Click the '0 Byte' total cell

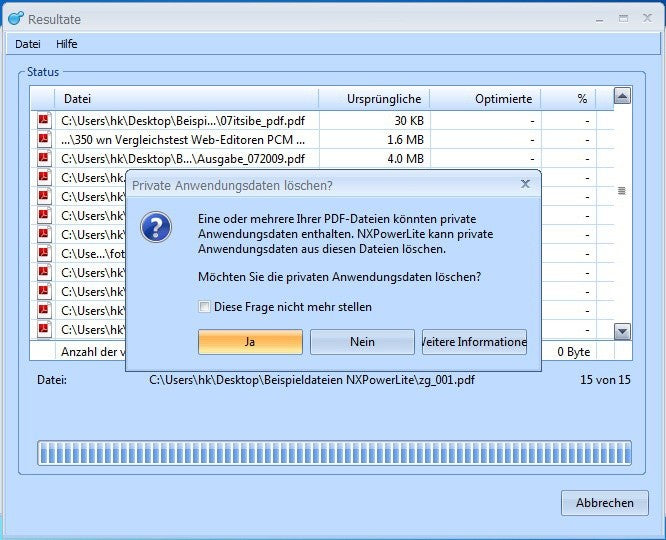click(573, 352)
